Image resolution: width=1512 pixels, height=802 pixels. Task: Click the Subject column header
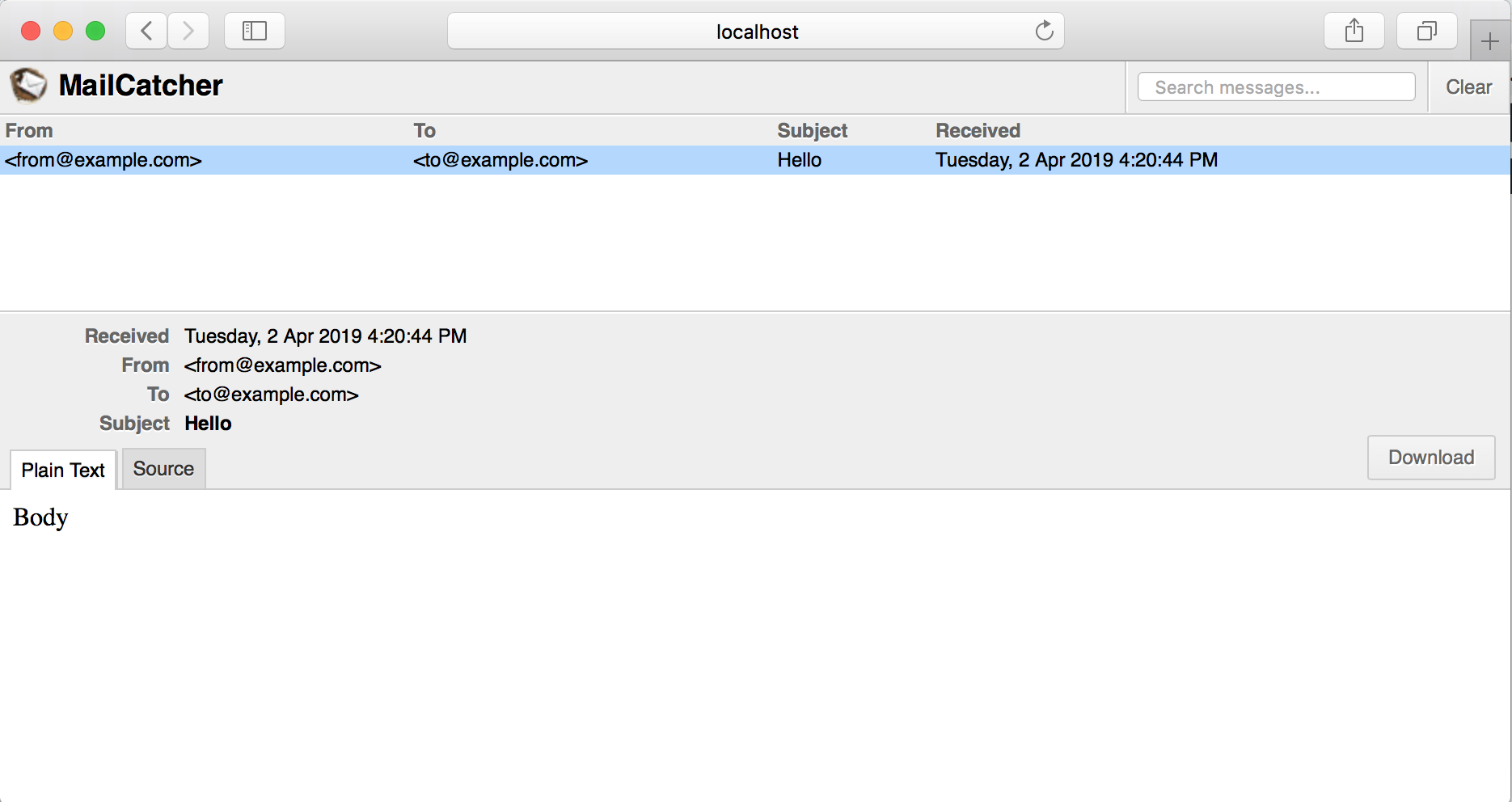tap(812, 131)
